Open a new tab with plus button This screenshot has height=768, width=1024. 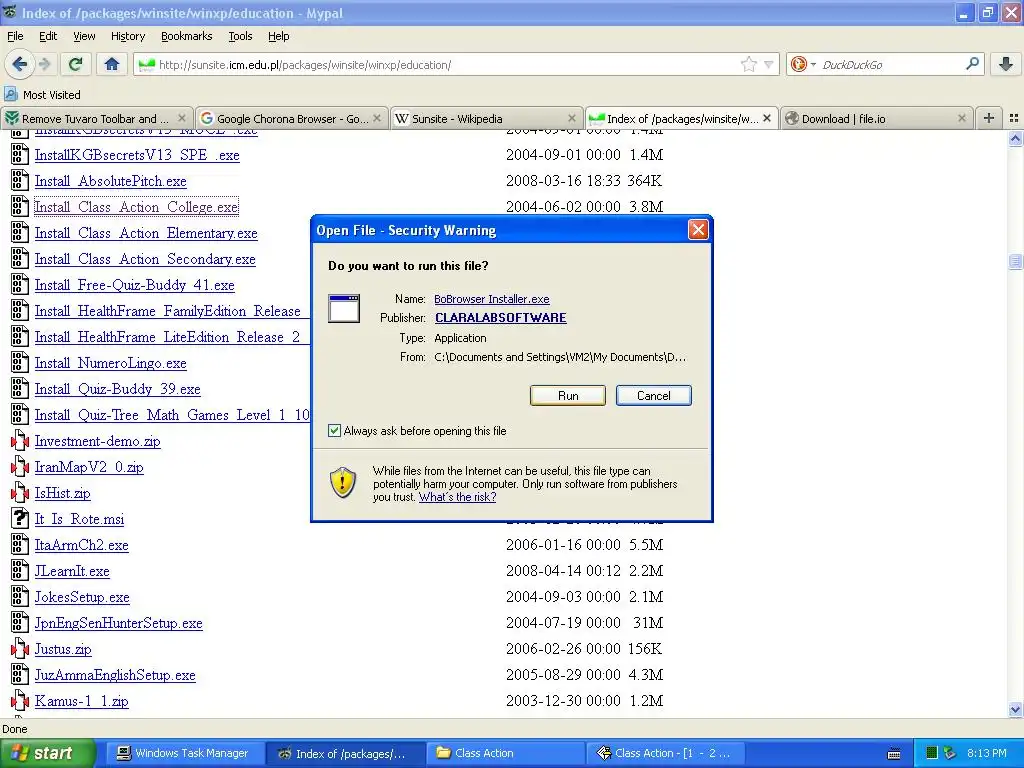(x=989, y=118)
